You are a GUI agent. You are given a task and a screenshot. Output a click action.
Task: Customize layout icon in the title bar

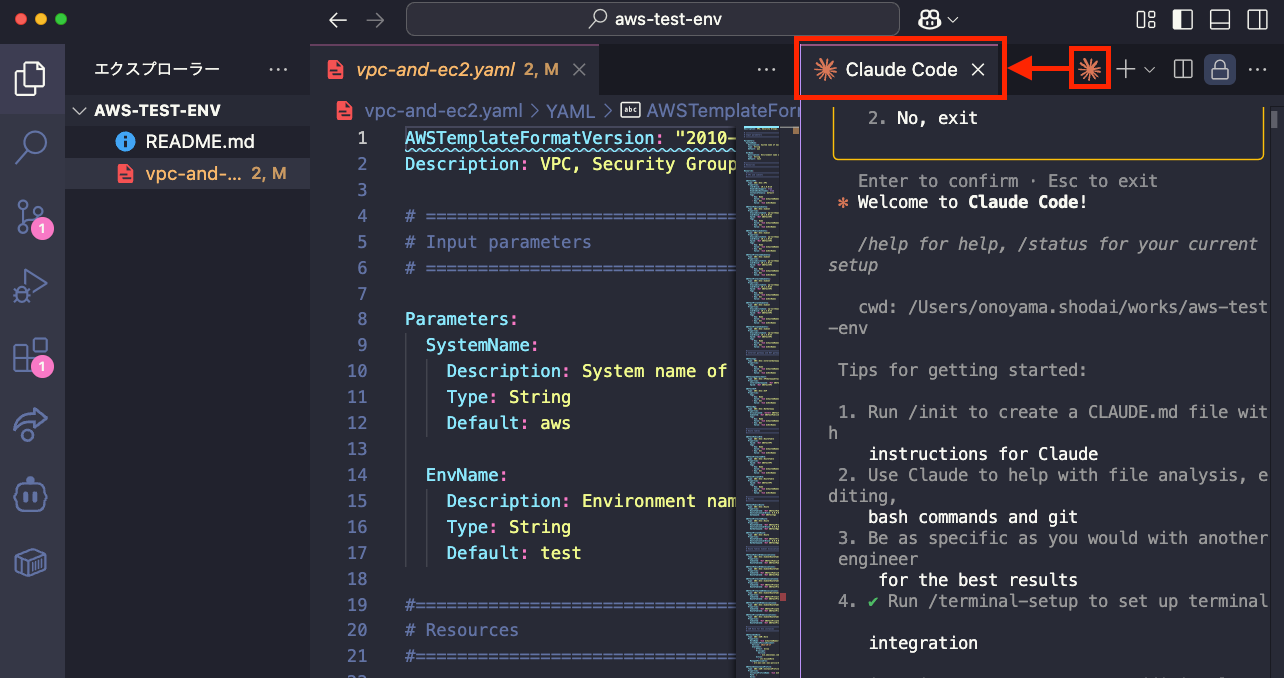coord(1147,19)
